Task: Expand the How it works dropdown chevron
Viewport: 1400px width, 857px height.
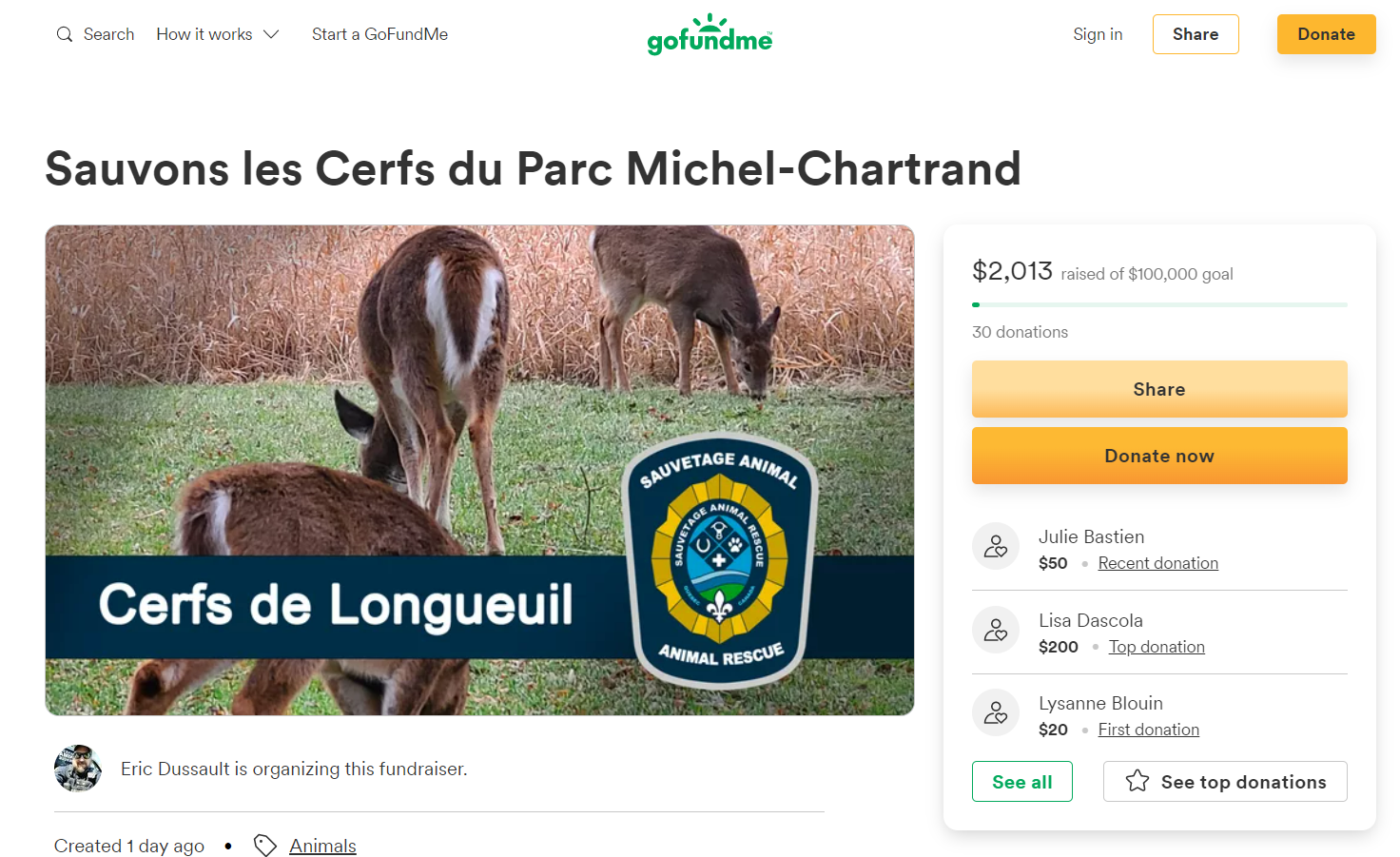Action: (x=271, y=34)
